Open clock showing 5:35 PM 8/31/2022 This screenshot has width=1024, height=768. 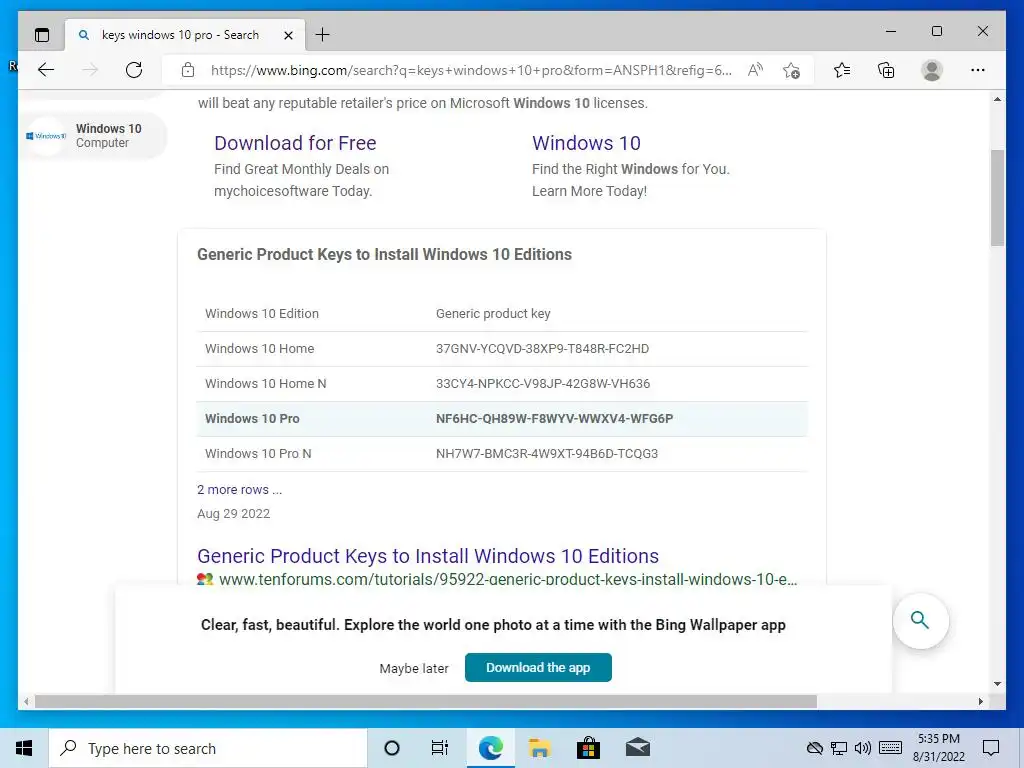938,748
